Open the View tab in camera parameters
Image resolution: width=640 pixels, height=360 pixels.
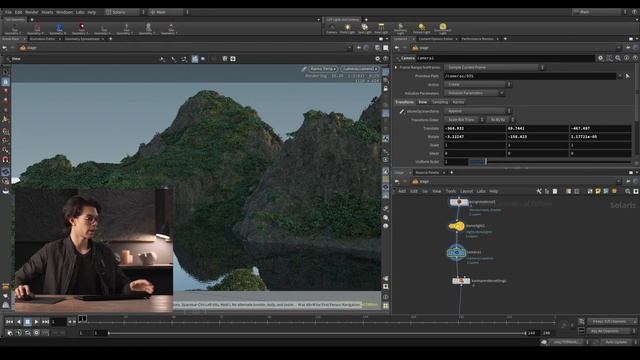coord(423,102)
